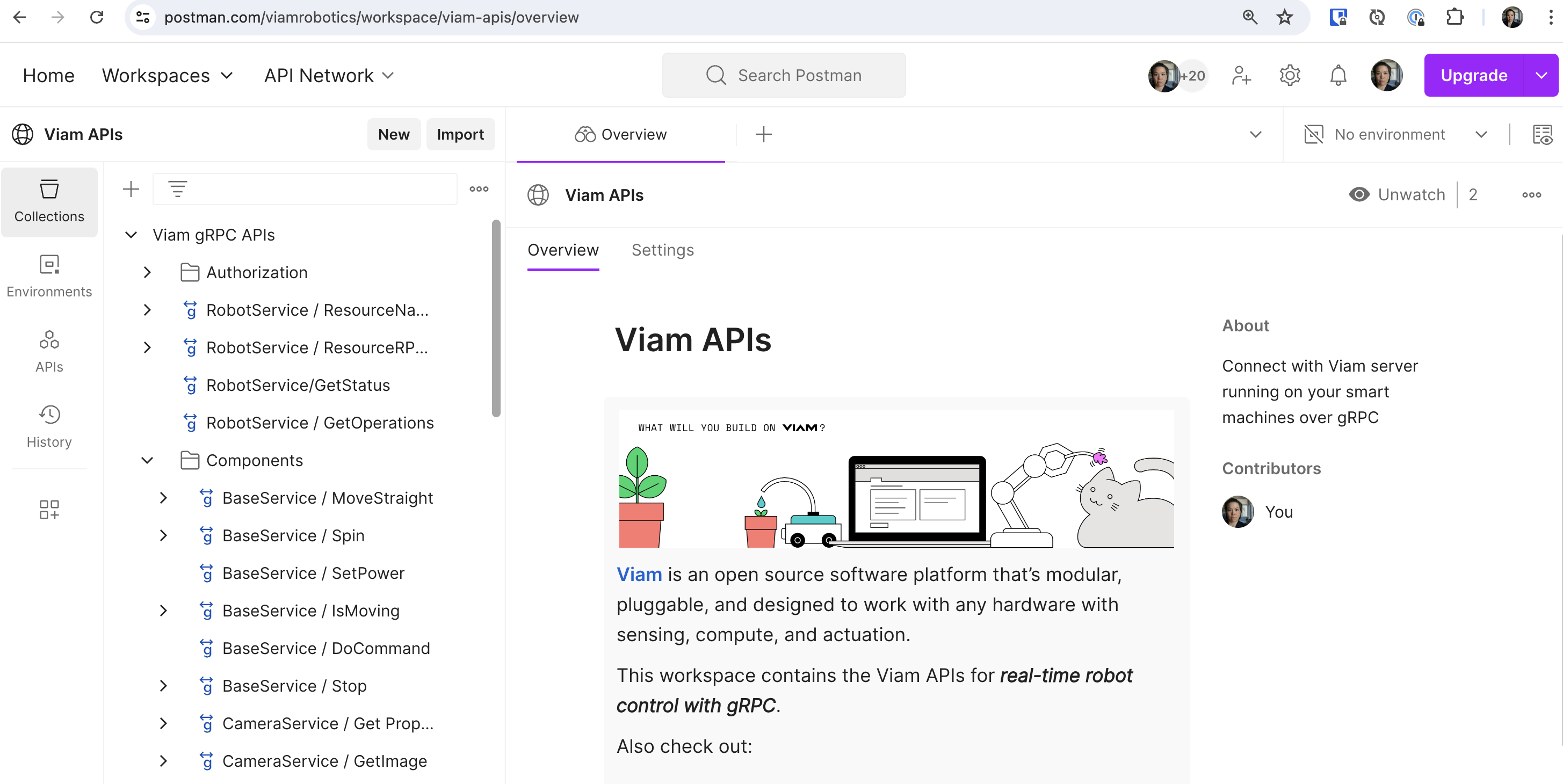The width and height of the screenshot is (1563, 784).
Task: Open the Upgrade options arrow
Action: coord(1541,75)
